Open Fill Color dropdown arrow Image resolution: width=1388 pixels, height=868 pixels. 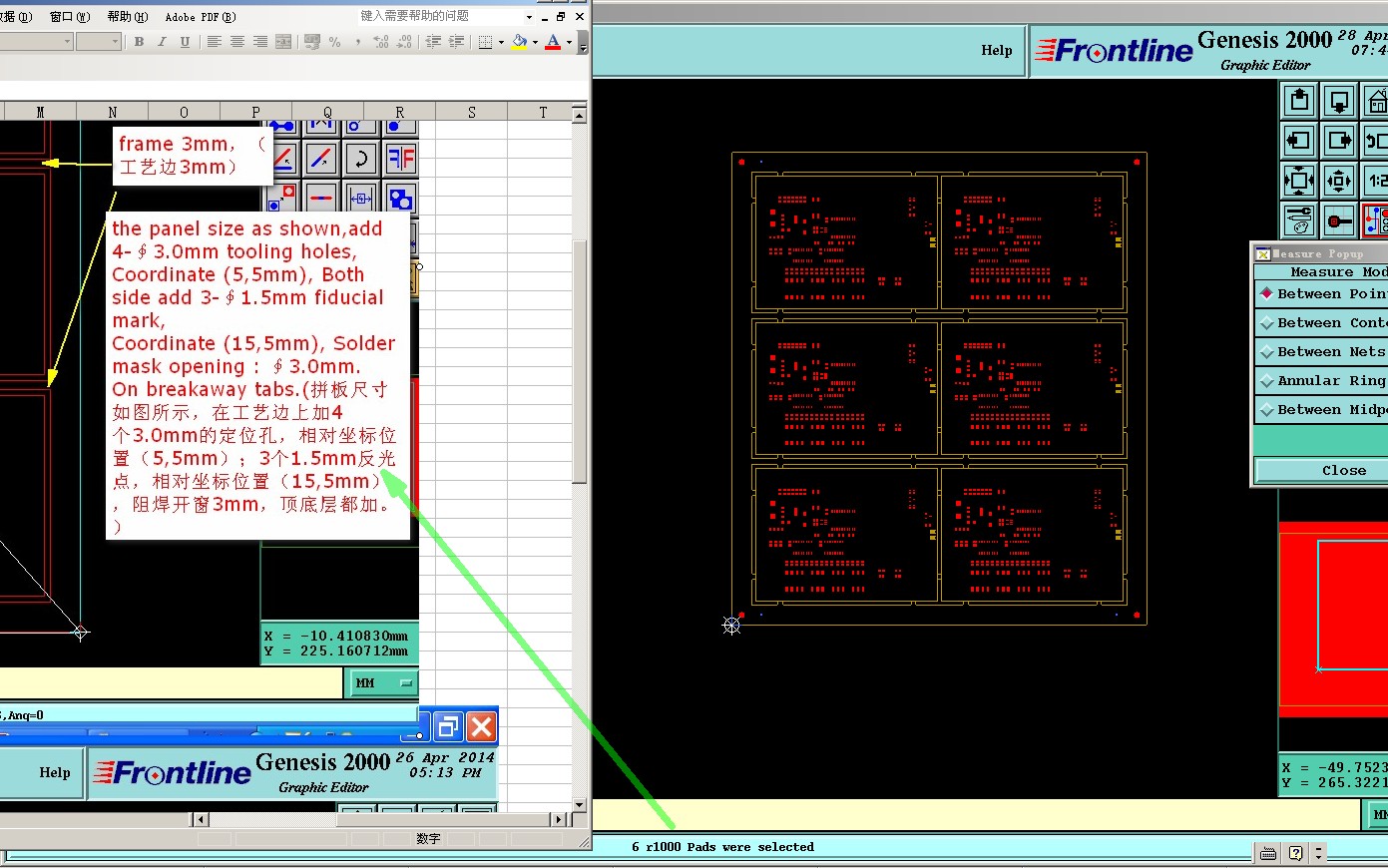coord(535,42)
